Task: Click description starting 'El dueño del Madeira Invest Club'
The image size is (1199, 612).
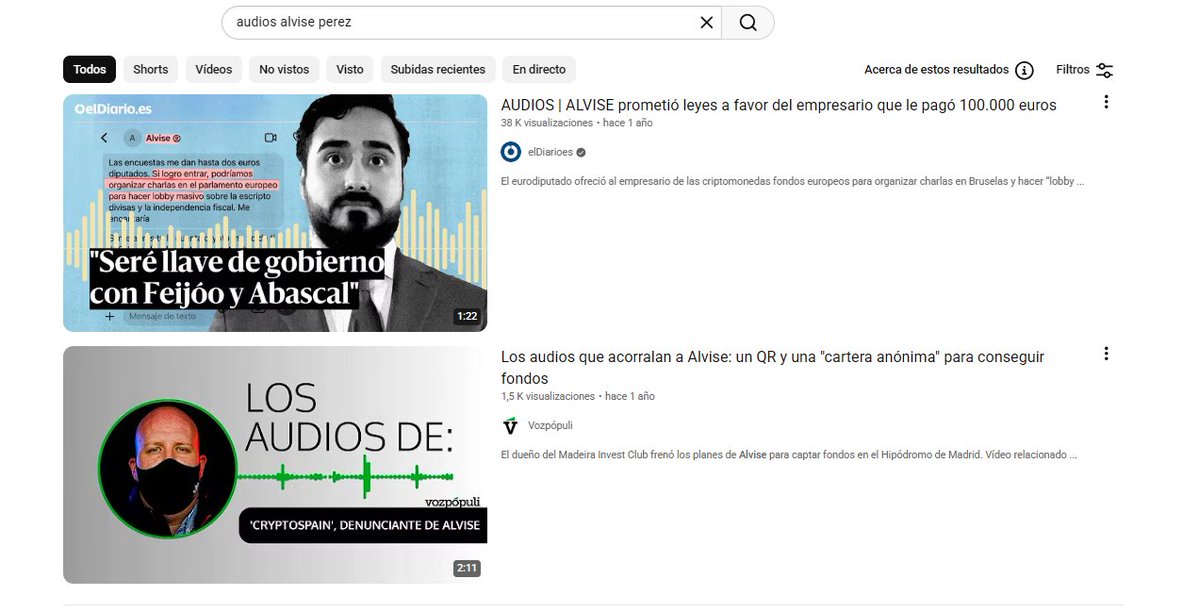Action: [789, 454]
